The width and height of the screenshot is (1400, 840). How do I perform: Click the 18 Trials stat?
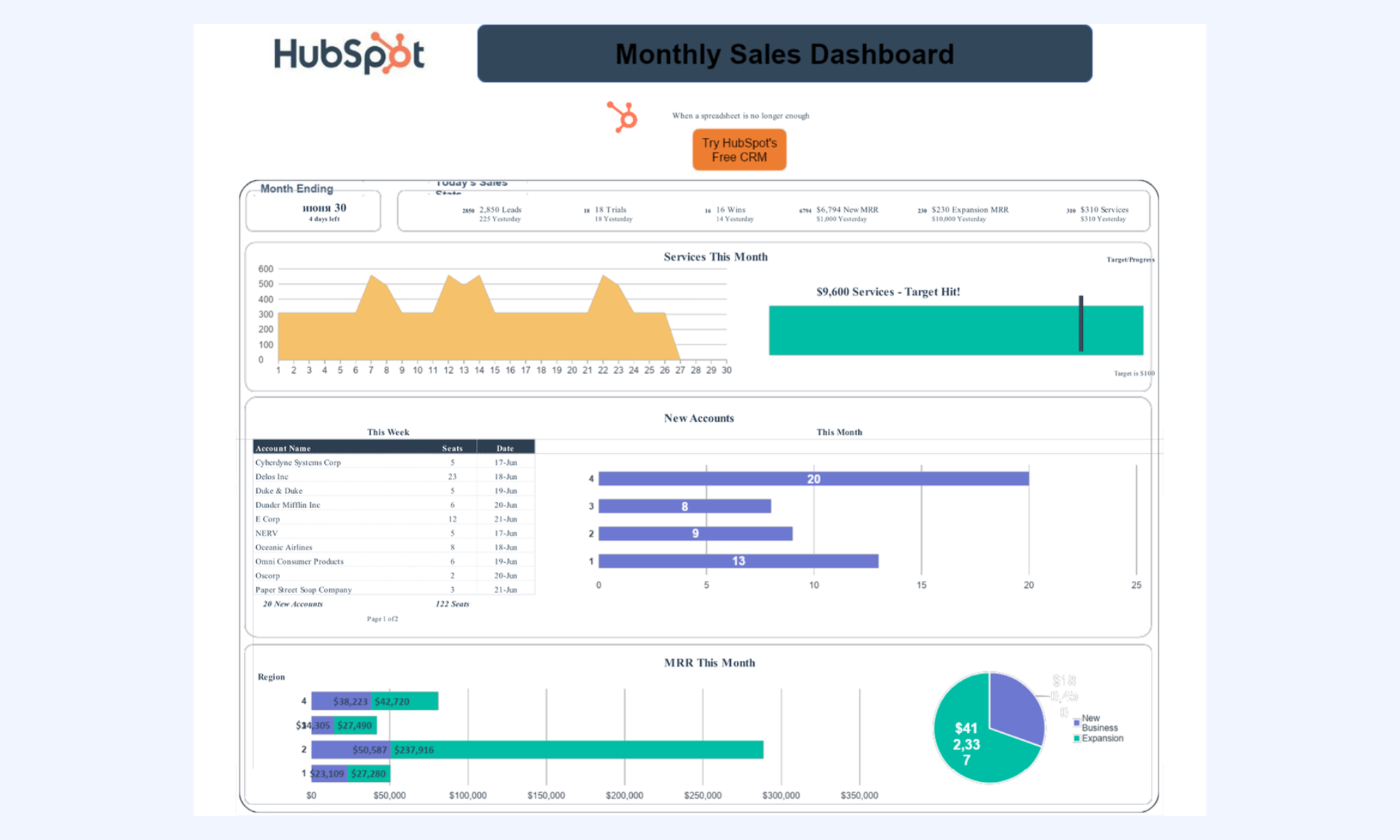608,213
